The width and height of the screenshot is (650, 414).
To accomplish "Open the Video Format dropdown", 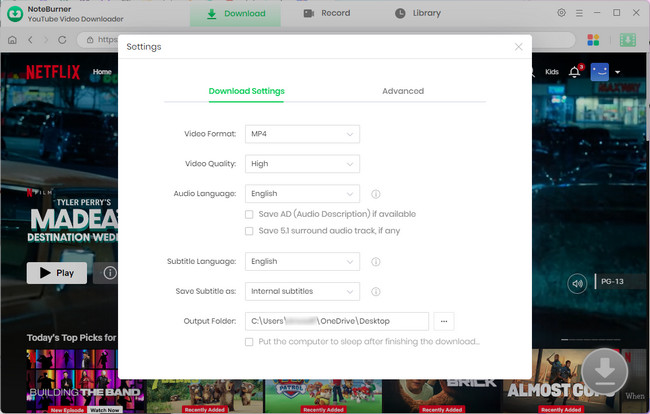I will pyautogui.click(x=302, y=134).
